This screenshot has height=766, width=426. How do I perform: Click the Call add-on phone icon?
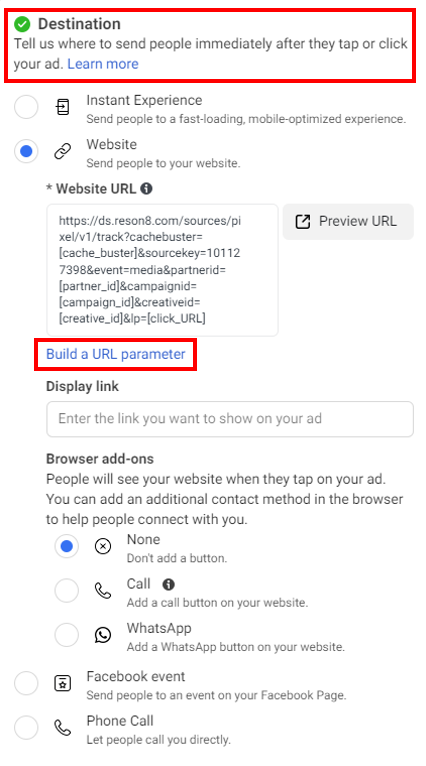pos(103,591)
